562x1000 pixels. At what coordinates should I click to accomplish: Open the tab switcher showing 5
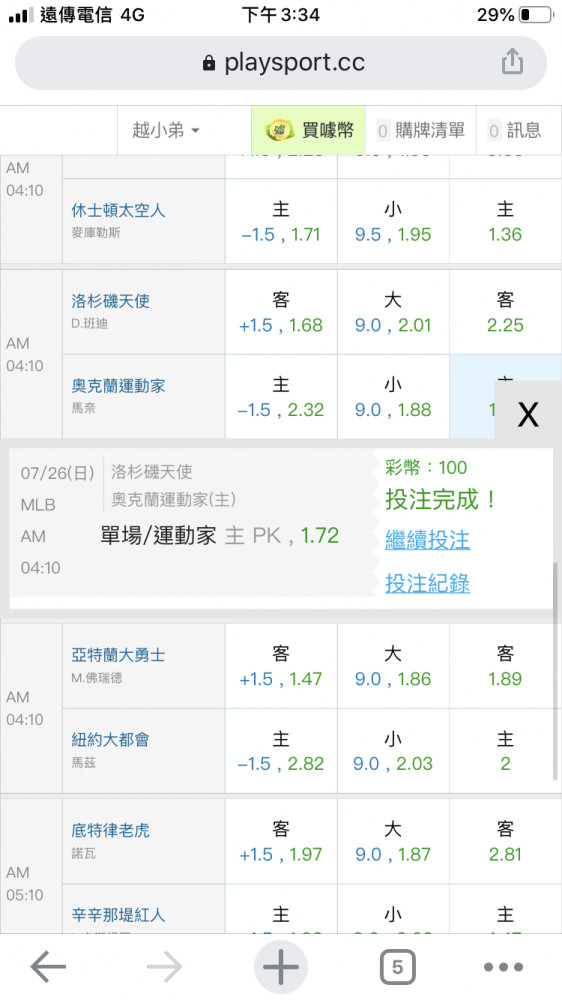click(x=397, y=967)
